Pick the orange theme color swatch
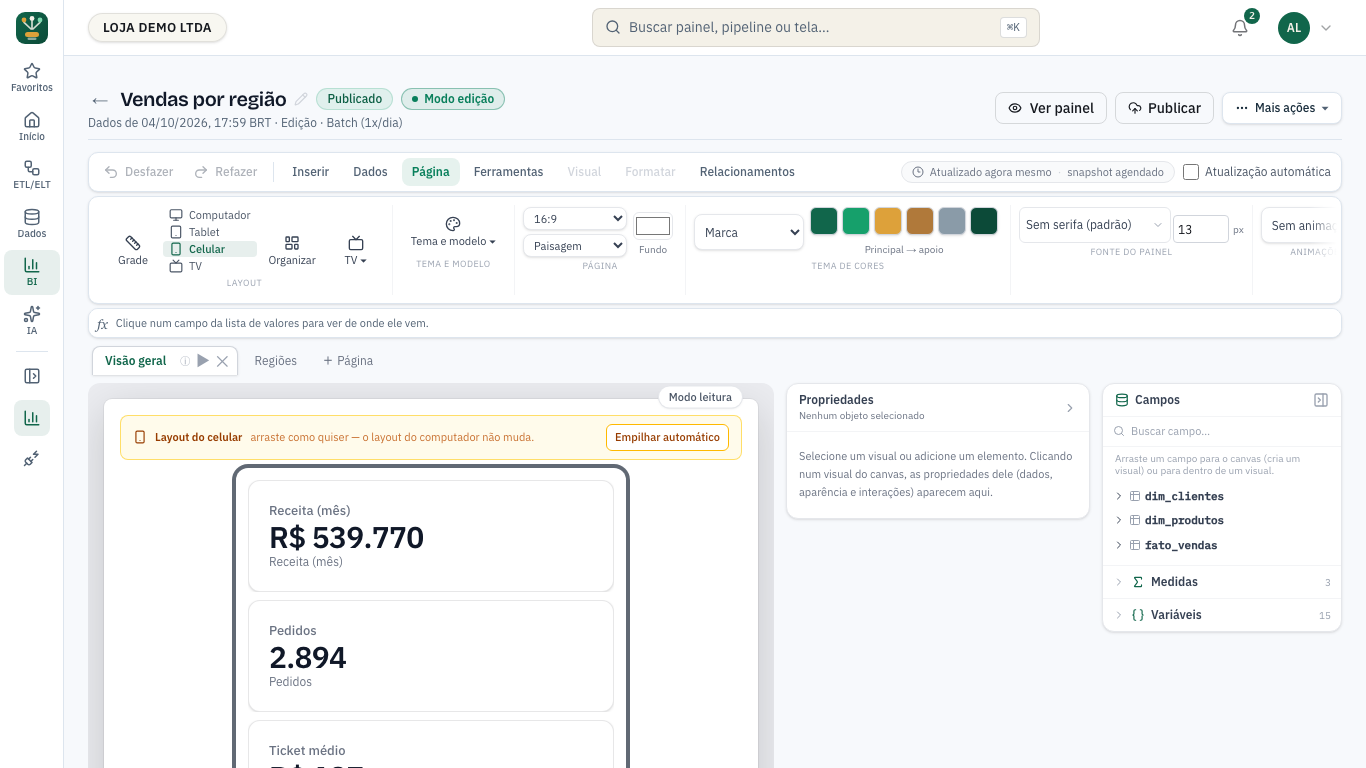This screenshot has height=768, width=1366. 888,221
